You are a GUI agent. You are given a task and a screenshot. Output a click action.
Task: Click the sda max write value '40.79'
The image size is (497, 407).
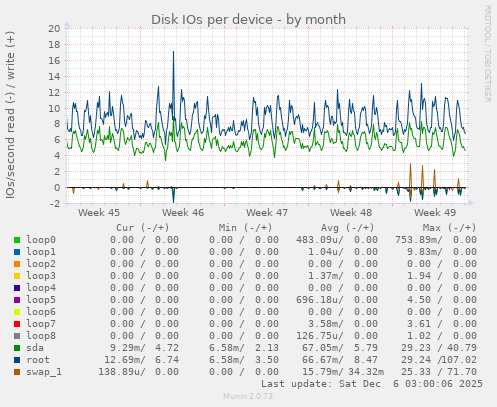(x=462, y=348)
